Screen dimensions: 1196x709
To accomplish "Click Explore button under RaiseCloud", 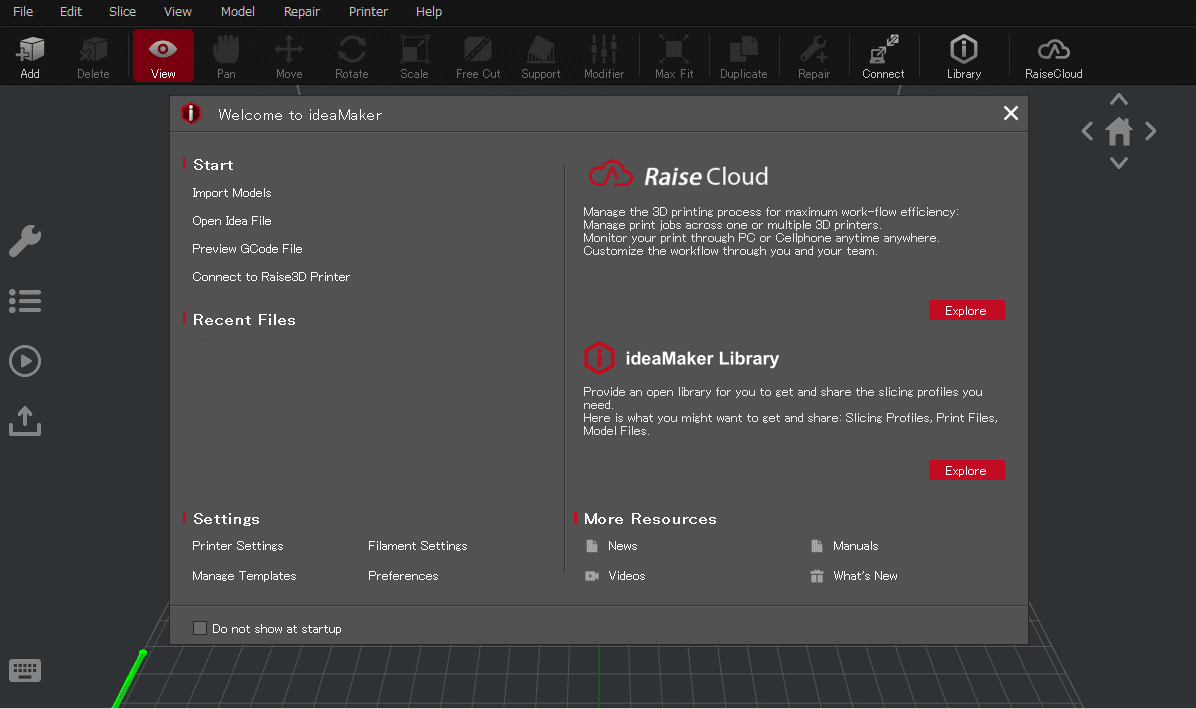I will click(x=966, y=310).
